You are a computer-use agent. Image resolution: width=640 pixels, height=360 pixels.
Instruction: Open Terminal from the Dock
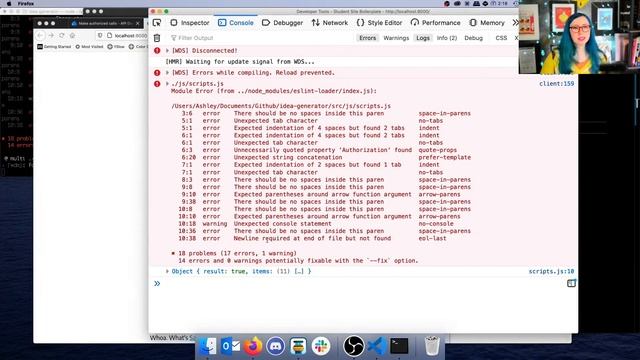pos(399,346)
